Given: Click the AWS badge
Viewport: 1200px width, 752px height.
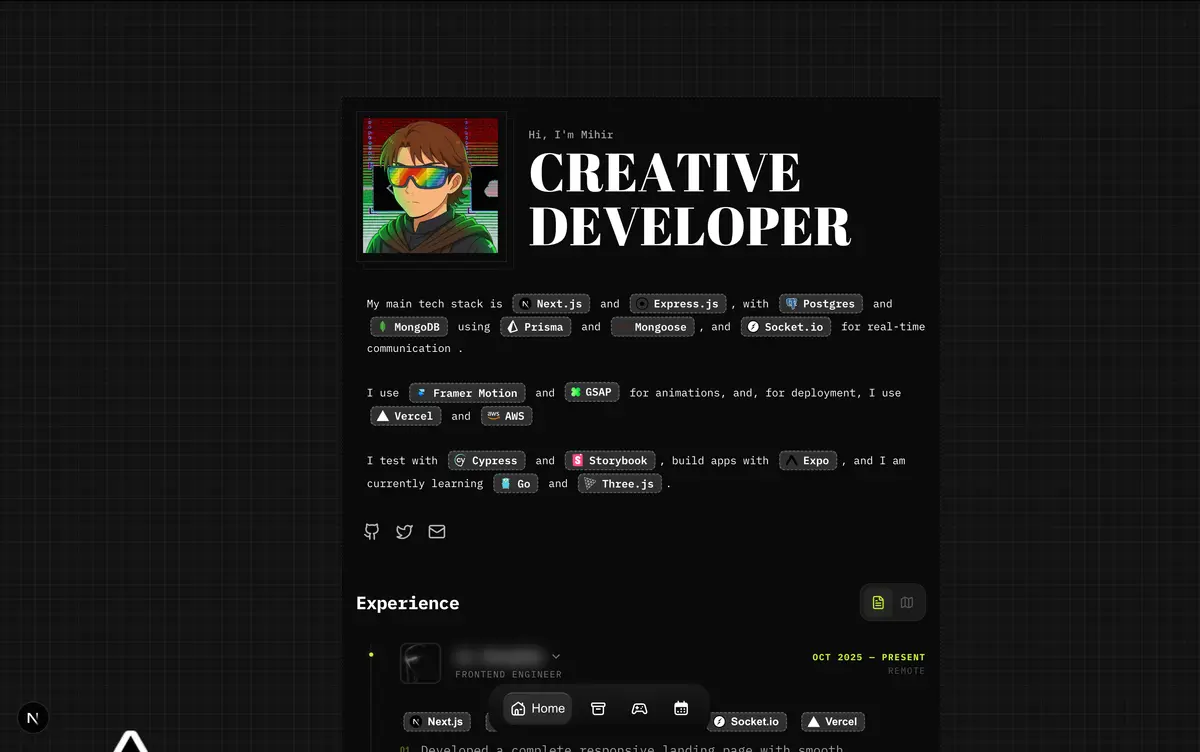Looking at the screenshot, I should tap(507, 416).
